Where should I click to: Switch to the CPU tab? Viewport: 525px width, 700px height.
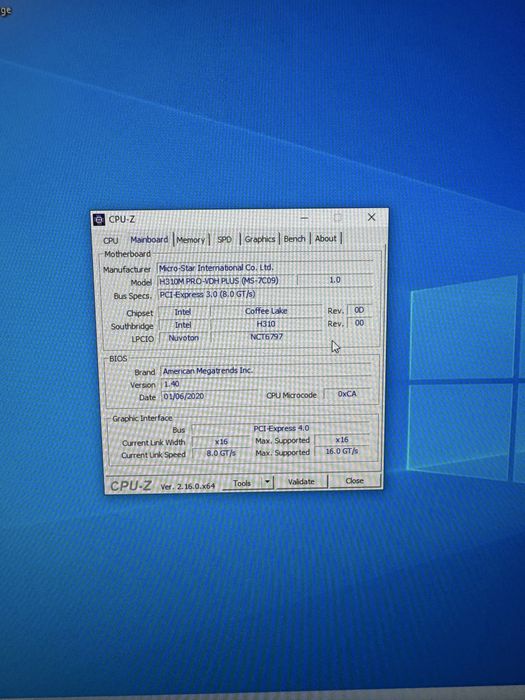coord(111,241)
